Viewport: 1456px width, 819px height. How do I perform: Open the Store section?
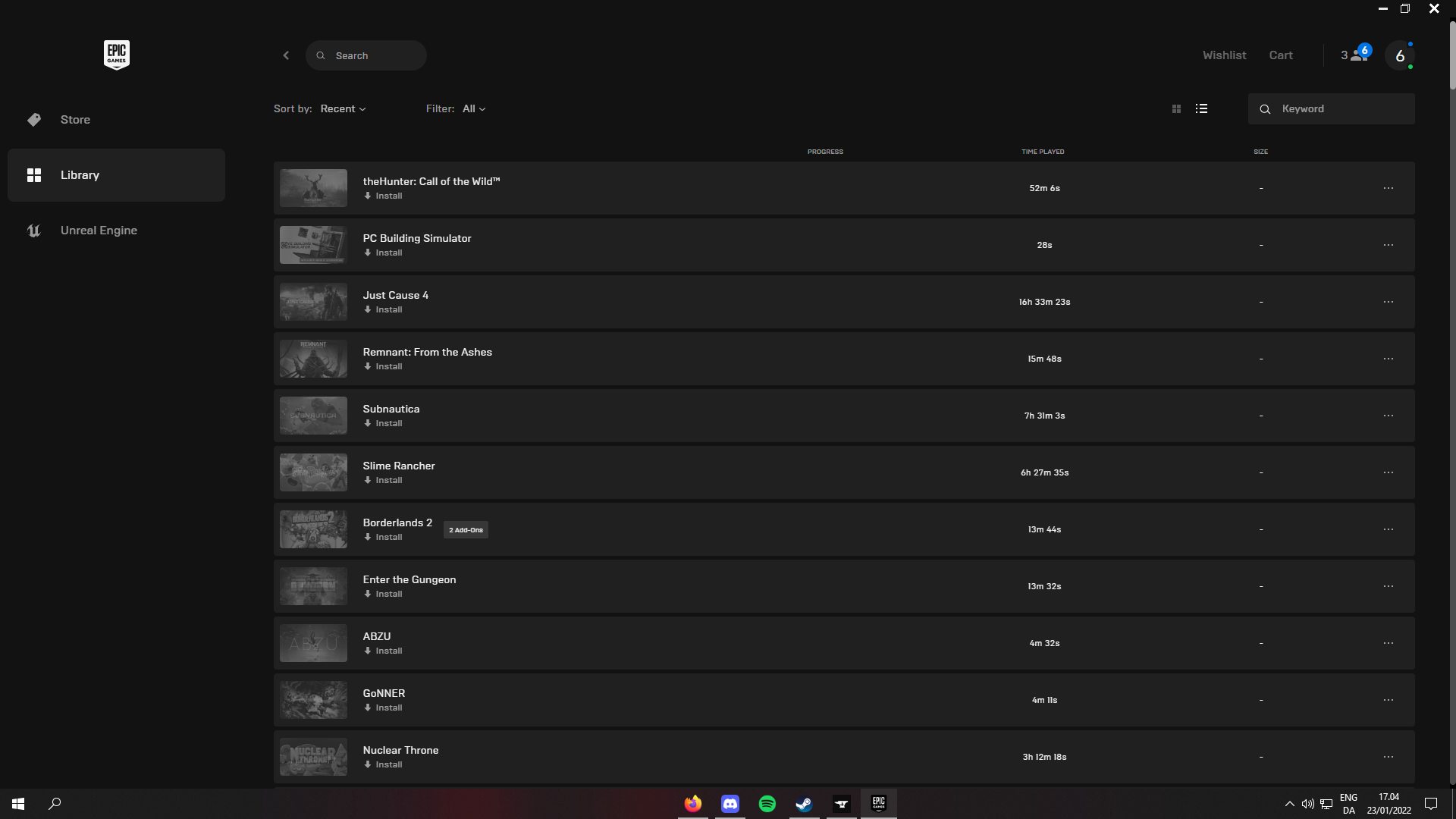[x=75, y=120]
